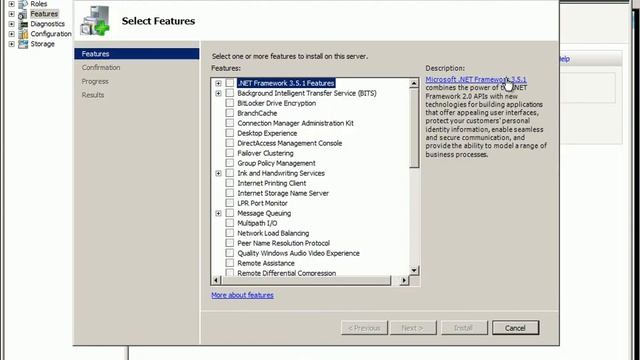Viewport: 640px width, 360px height.
Task: Check the Message Queuing checkbox
Action: pos(230,213)
